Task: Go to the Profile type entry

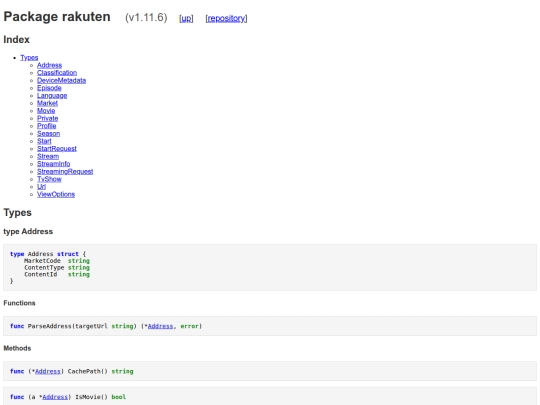Action: tap(46, 126)
